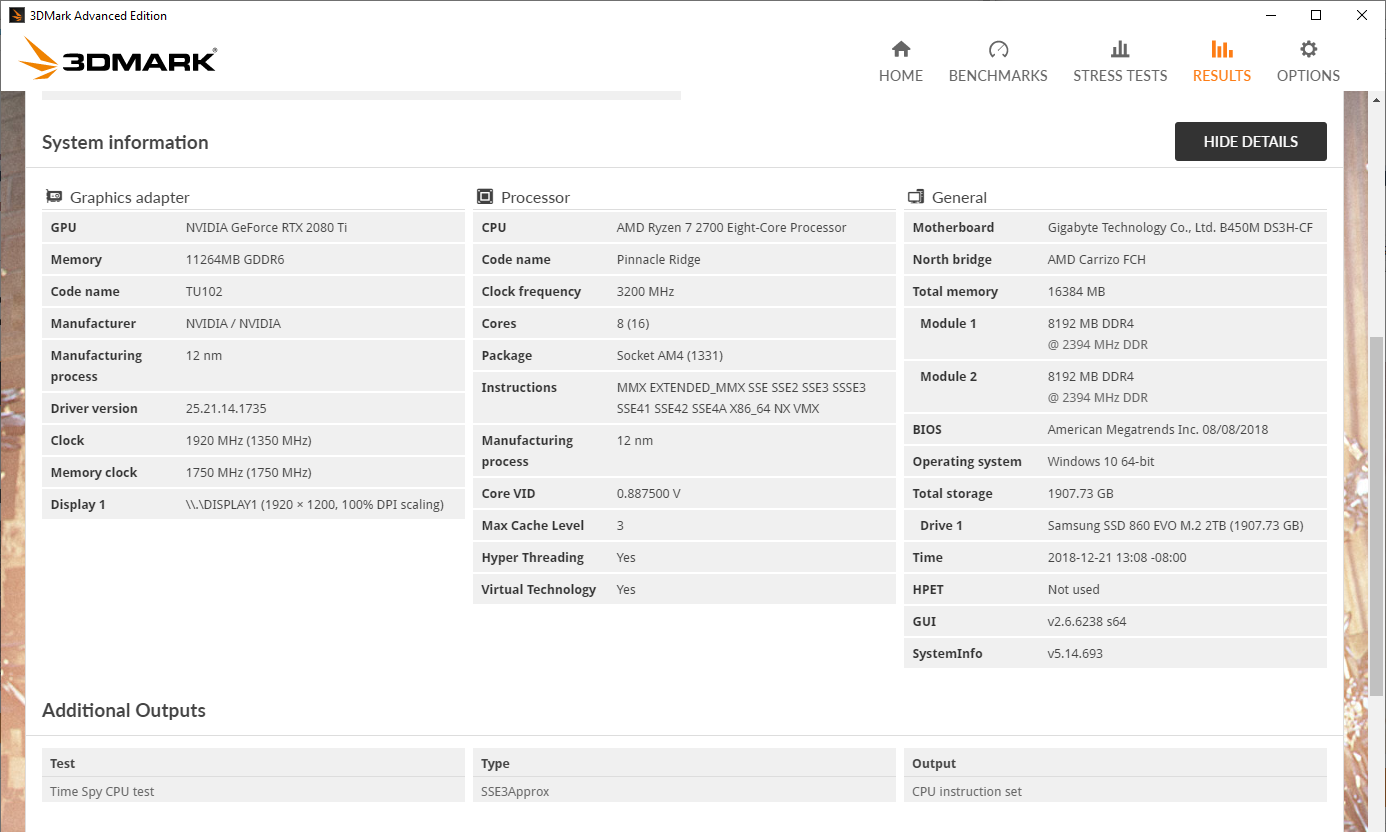Click the 3DMark logo in header
This screenshot has width=1386, height=832.
[x=118, y=59]
